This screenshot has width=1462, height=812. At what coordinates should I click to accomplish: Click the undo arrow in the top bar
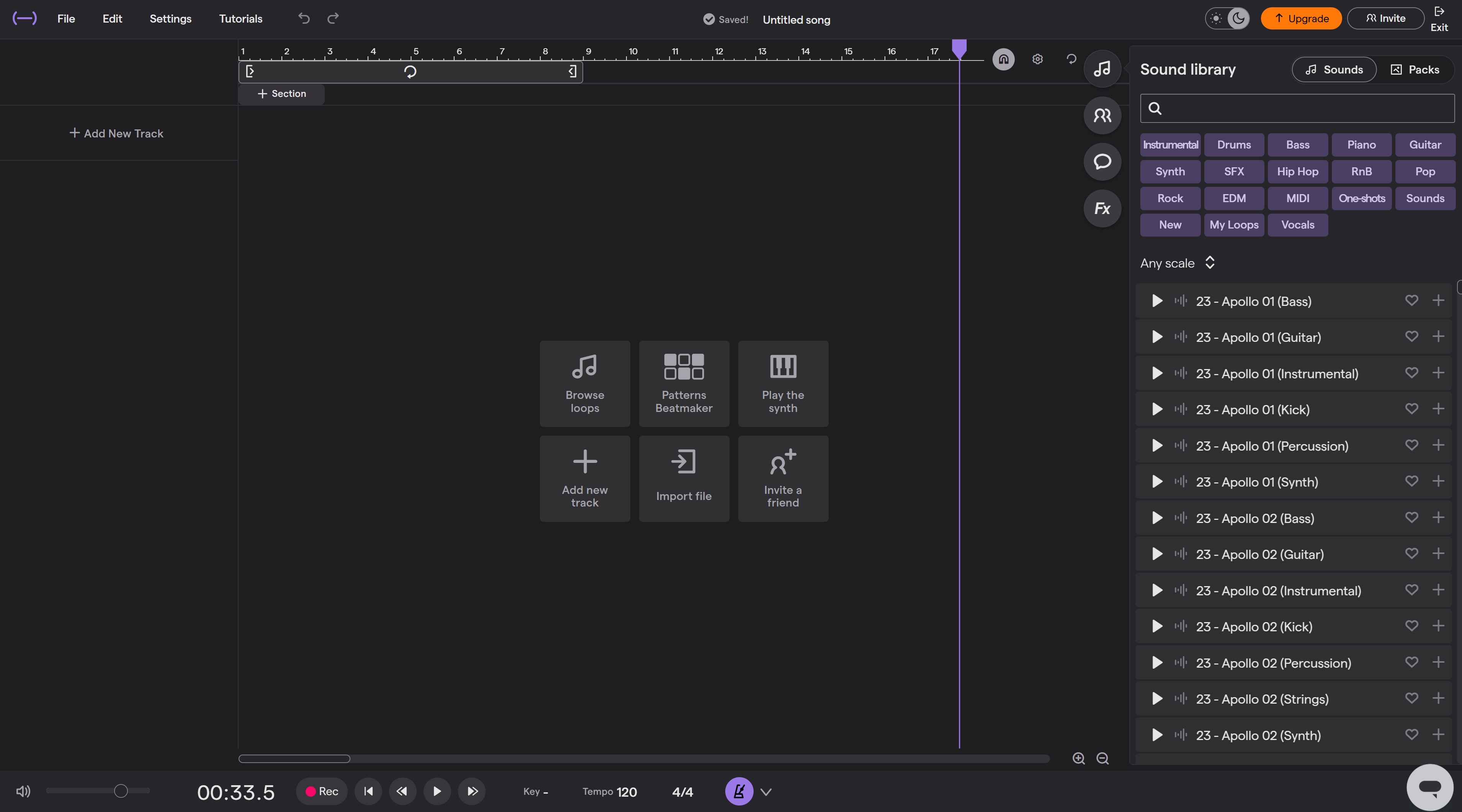pyautogui.click(x=304, y=18)
